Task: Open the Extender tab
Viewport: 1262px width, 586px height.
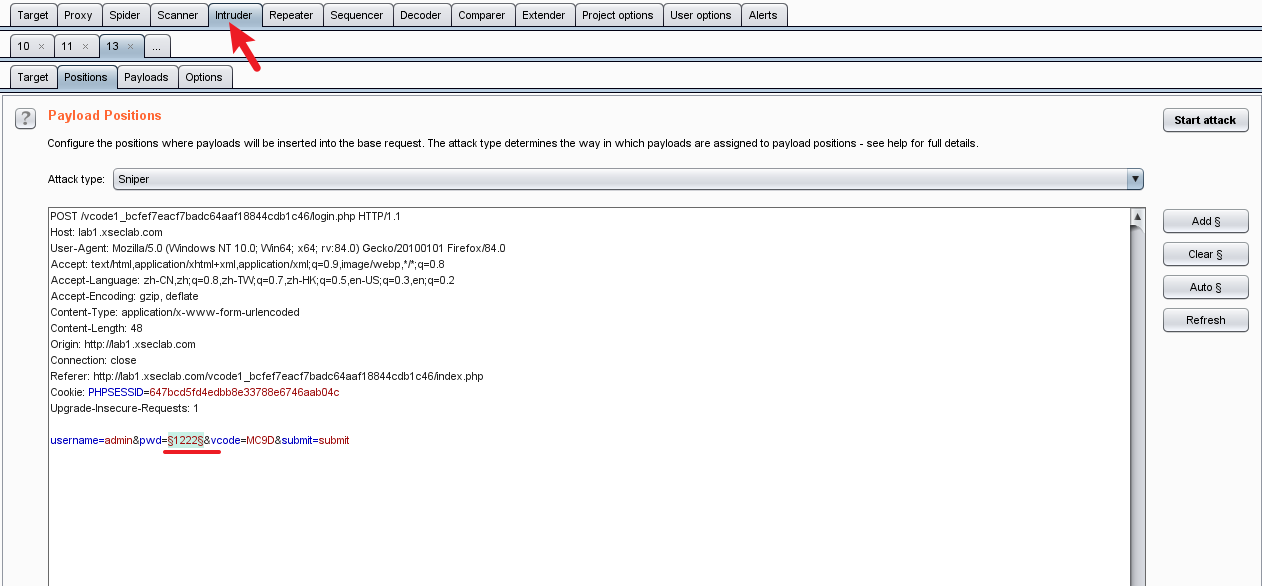Action: coord(544,15)
